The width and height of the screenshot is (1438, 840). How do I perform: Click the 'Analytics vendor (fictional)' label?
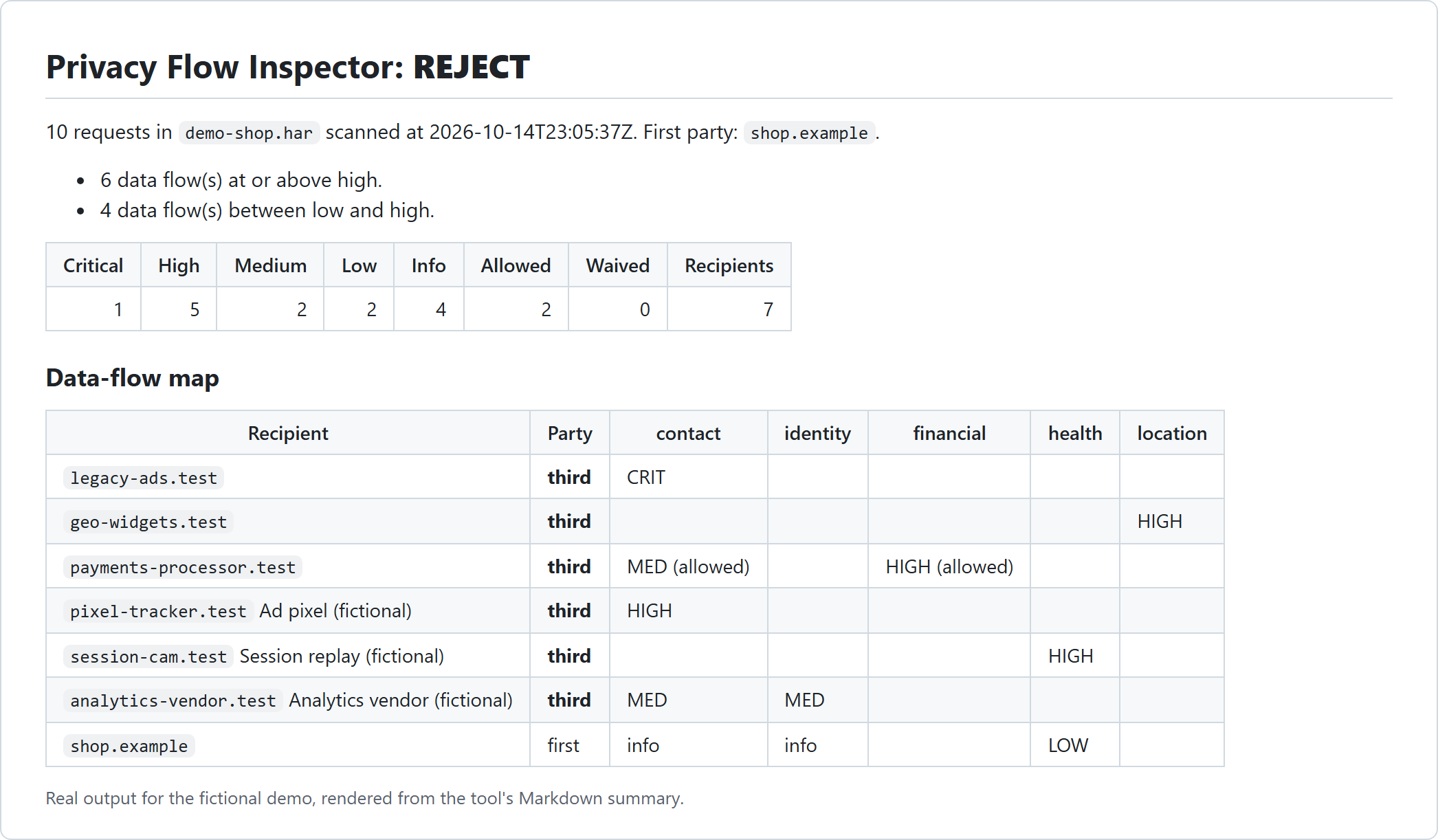pyautogui.click(x=401, y=700)
